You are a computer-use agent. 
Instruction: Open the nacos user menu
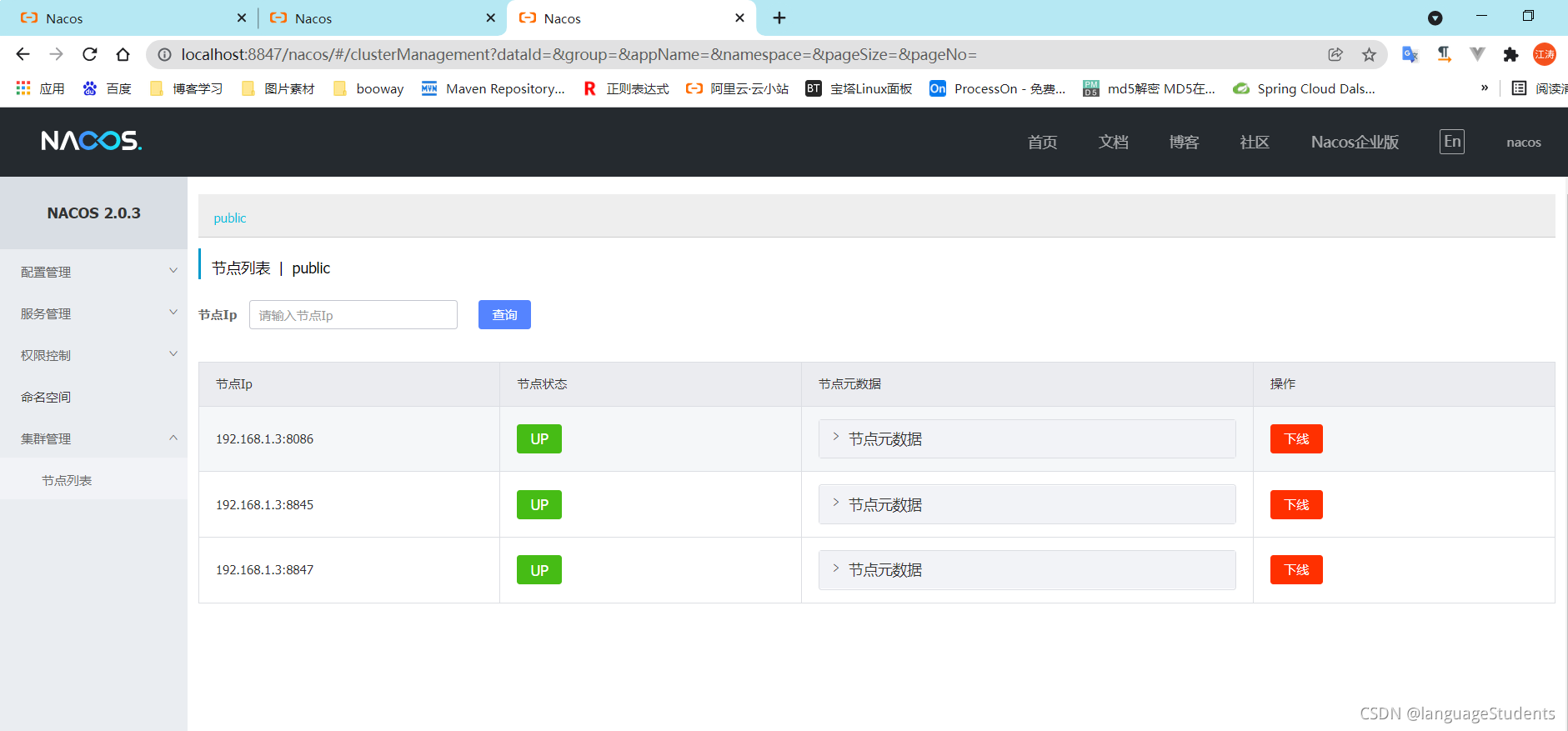pos(1524,143)
